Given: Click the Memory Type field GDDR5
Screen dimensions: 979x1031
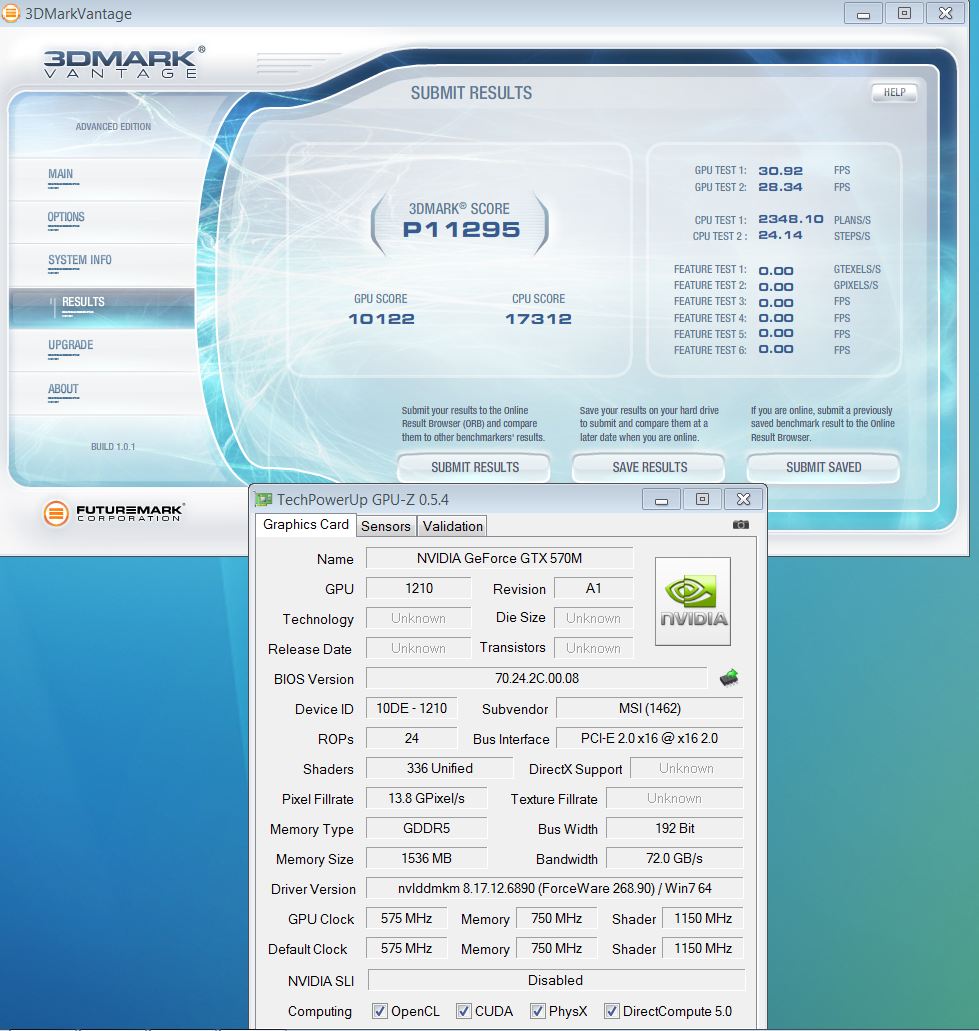Looking at the screenshot, I should coord(426,828).
